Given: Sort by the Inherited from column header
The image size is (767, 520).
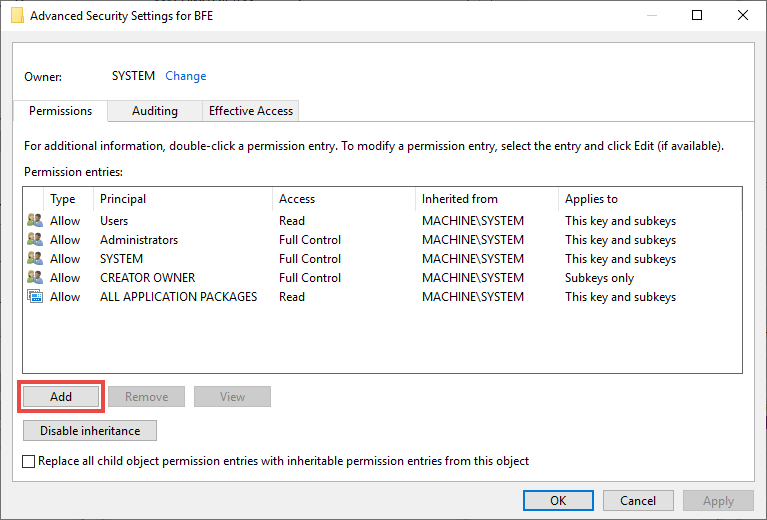Looking at the screenshot, I should click(x=487, y=199).
